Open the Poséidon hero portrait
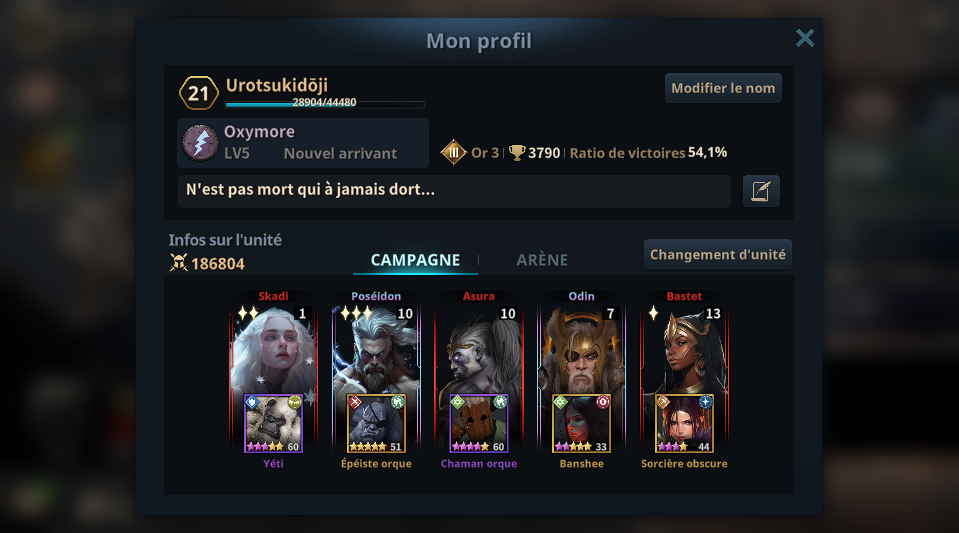959x533 pixels. pyautogui.click(x=376, y=349)
